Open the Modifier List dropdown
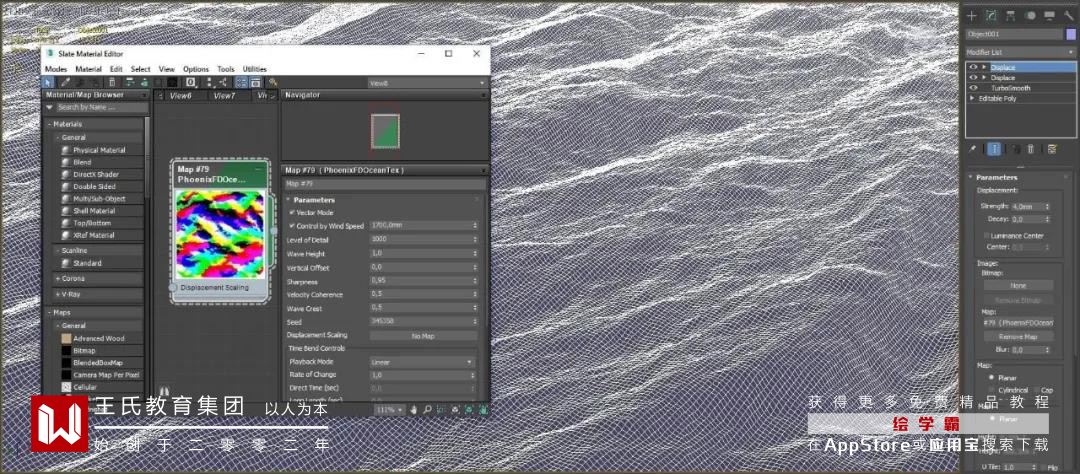 pos(1020,52)
